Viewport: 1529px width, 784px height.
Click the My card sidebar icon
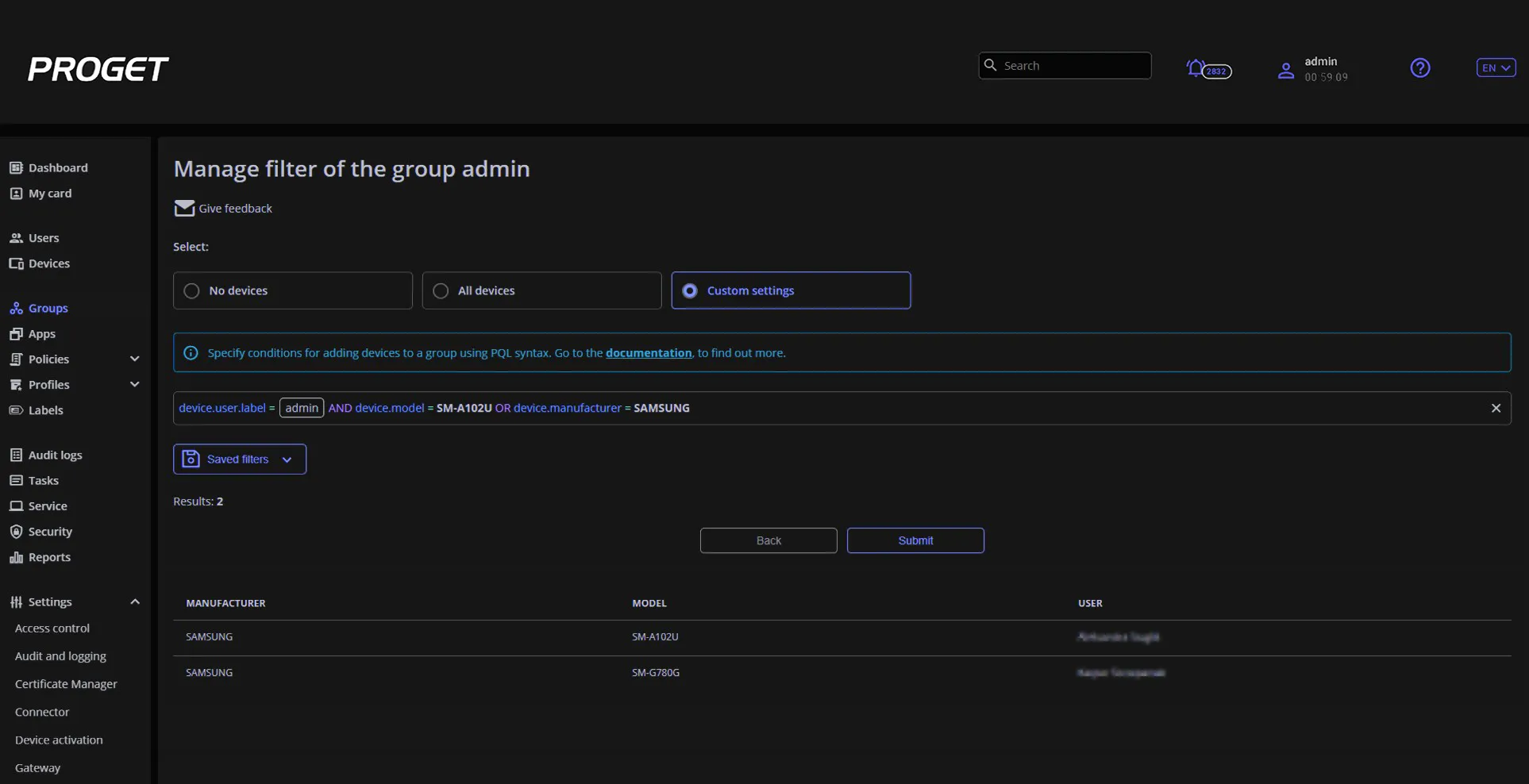coord(16,193)
